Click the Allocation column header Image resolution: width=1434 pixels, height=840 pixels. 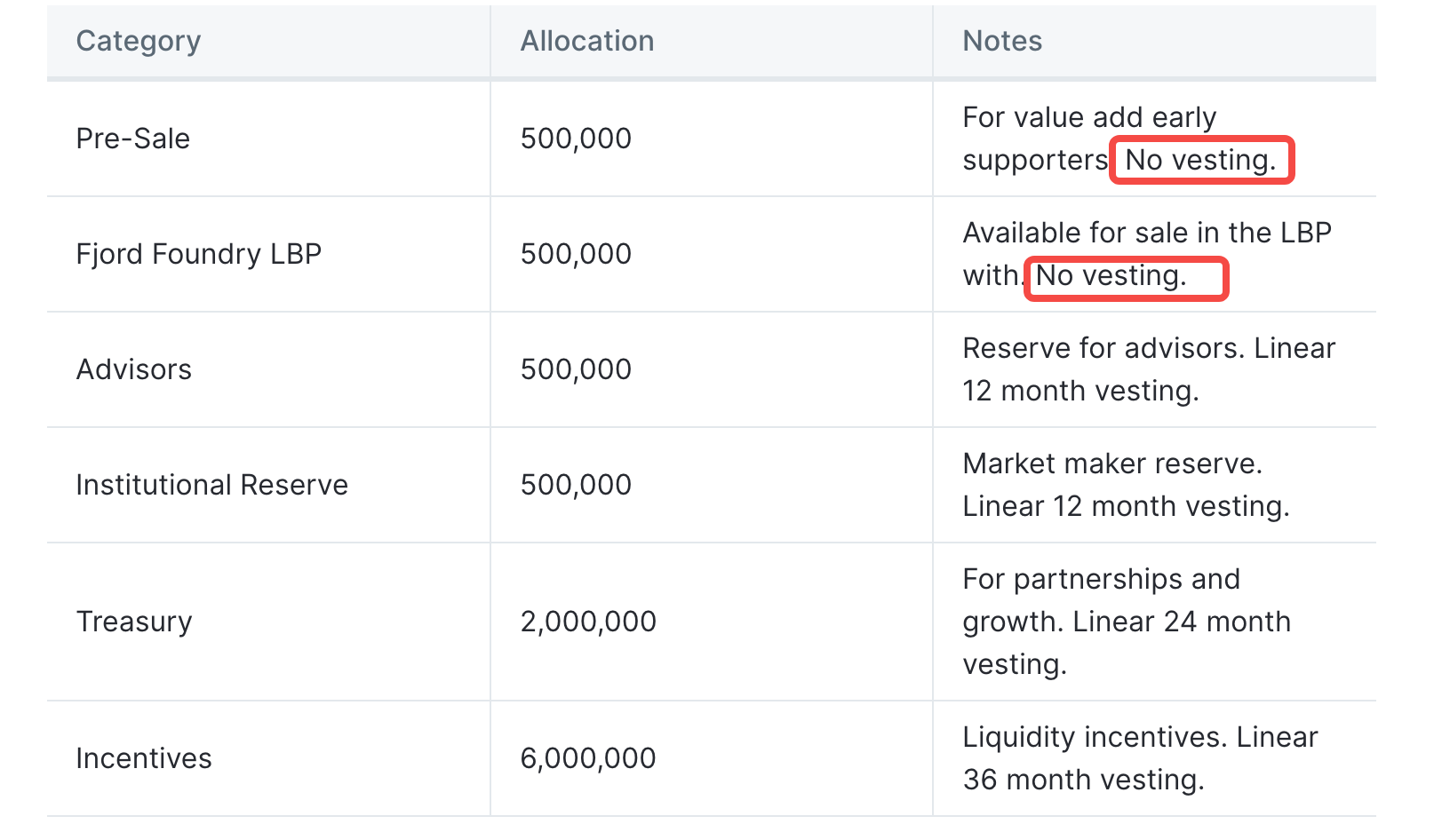pos(586,41)
